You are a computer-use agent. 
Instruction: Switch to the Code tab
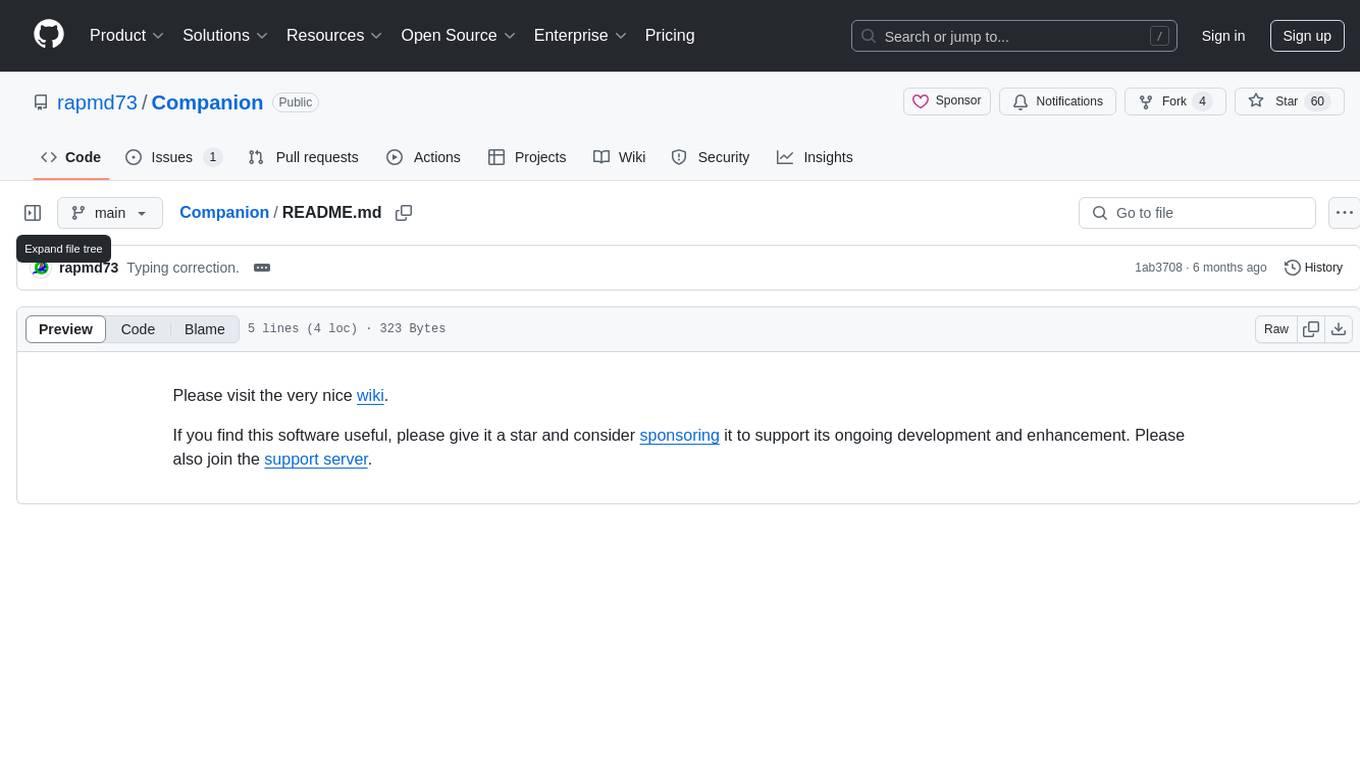coord(71,157)
